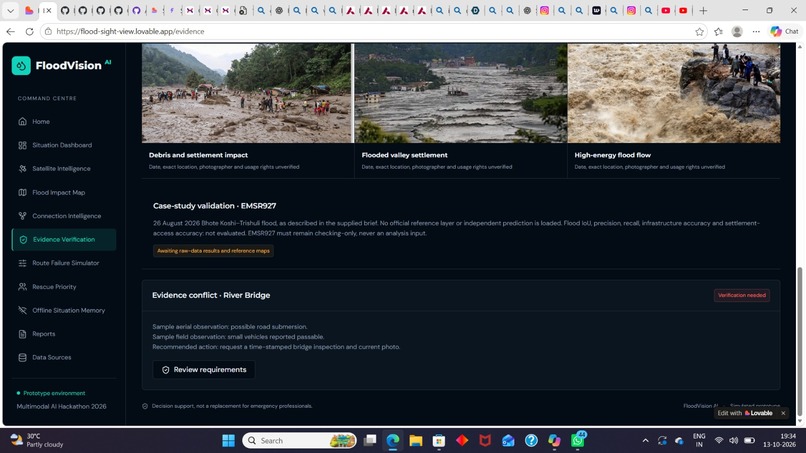Open WhatsApp from the taskbar
The image size is (806, 453).
[578, 441]
